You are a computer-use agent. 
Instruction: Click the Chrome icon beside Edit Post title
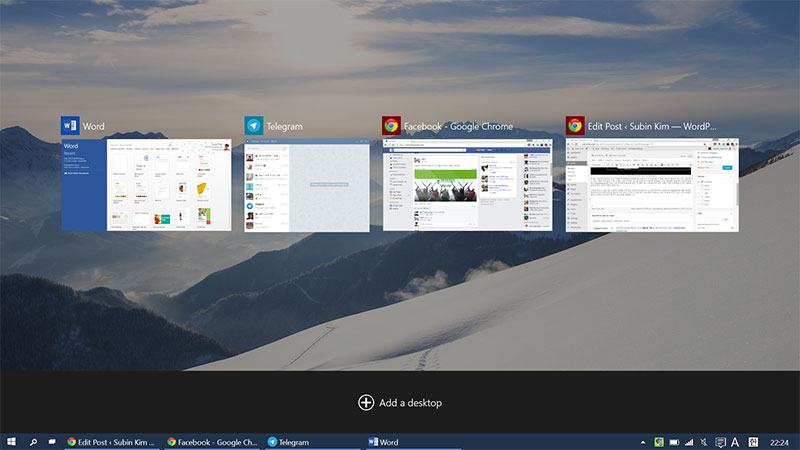point(575,126)
